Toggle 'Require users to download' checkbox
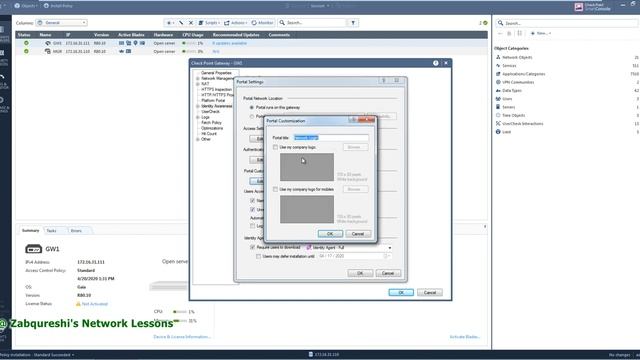 point(253,247)
